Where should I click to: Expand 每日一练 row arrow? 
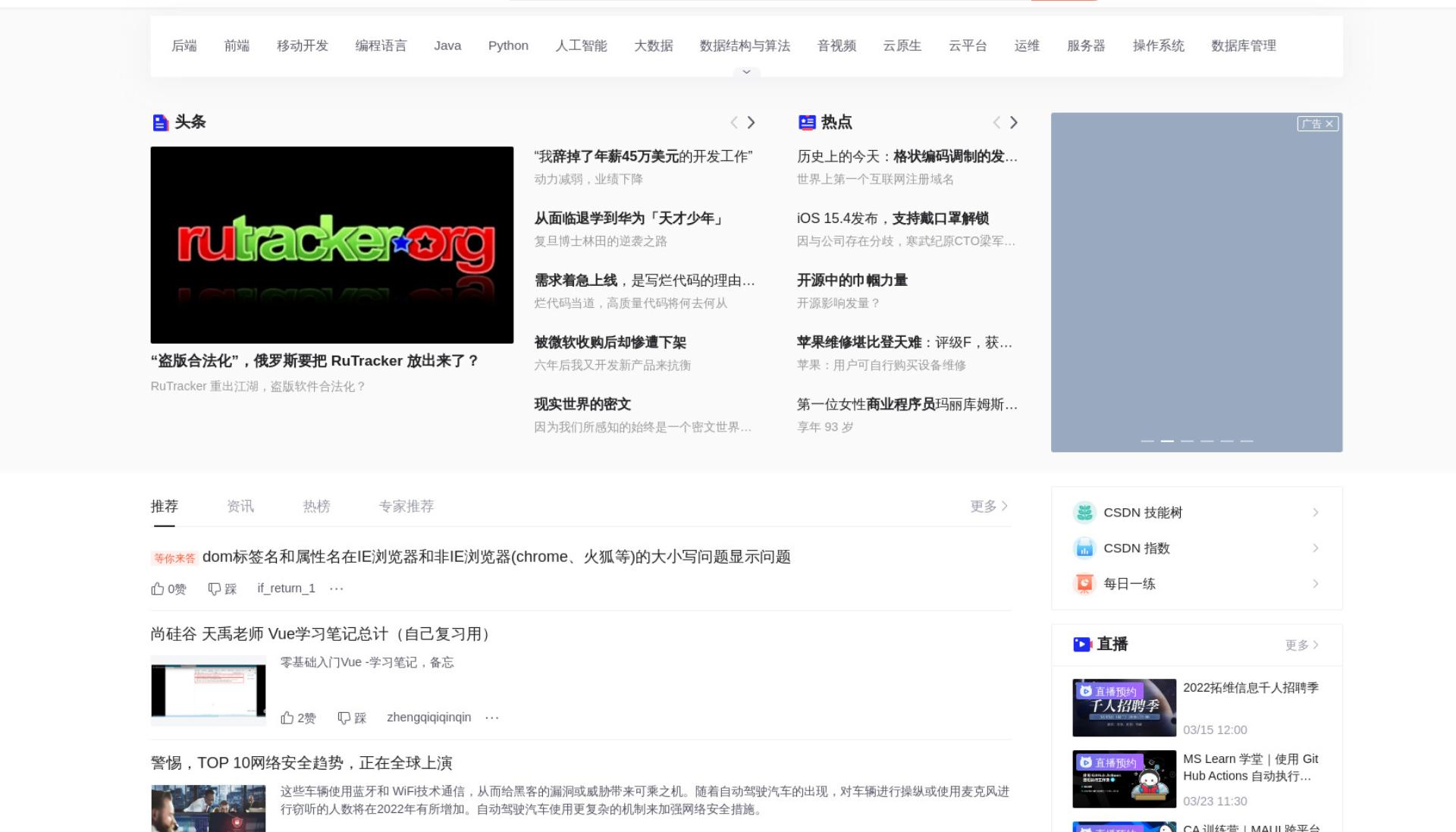[1316, 584]
